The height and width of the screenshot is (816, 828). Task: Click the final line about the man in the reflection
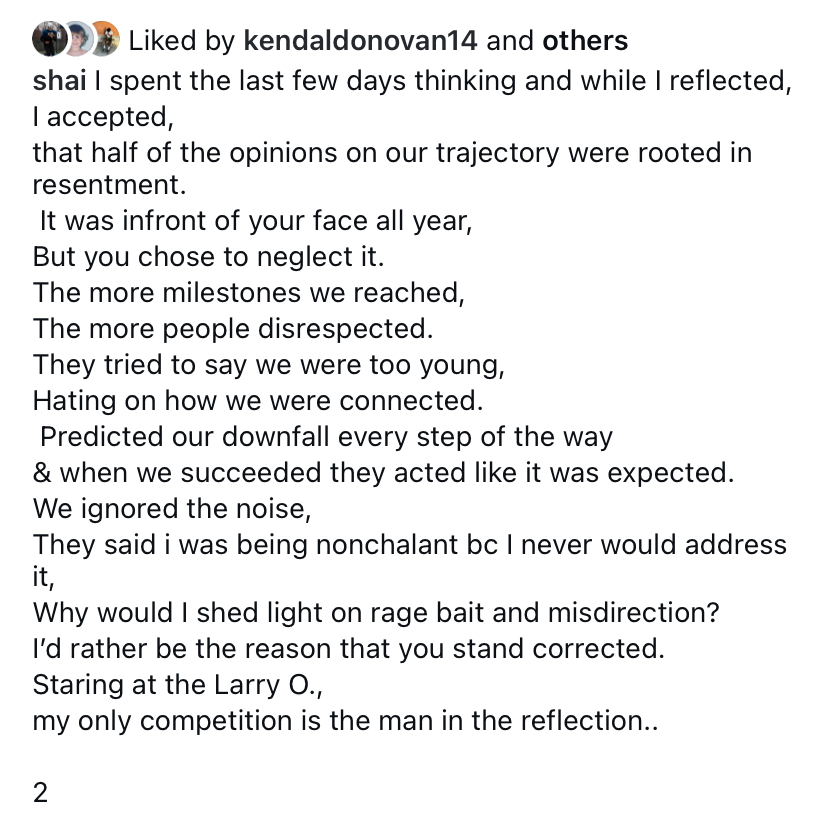tap(345, 721)
